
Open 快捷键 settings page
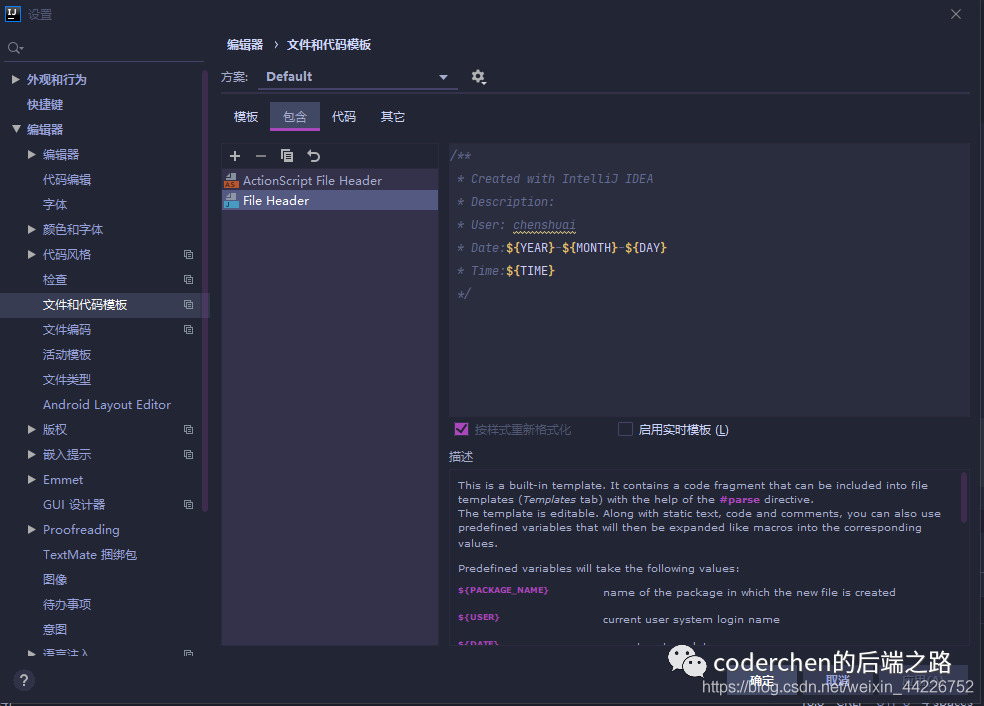point(45,105)
